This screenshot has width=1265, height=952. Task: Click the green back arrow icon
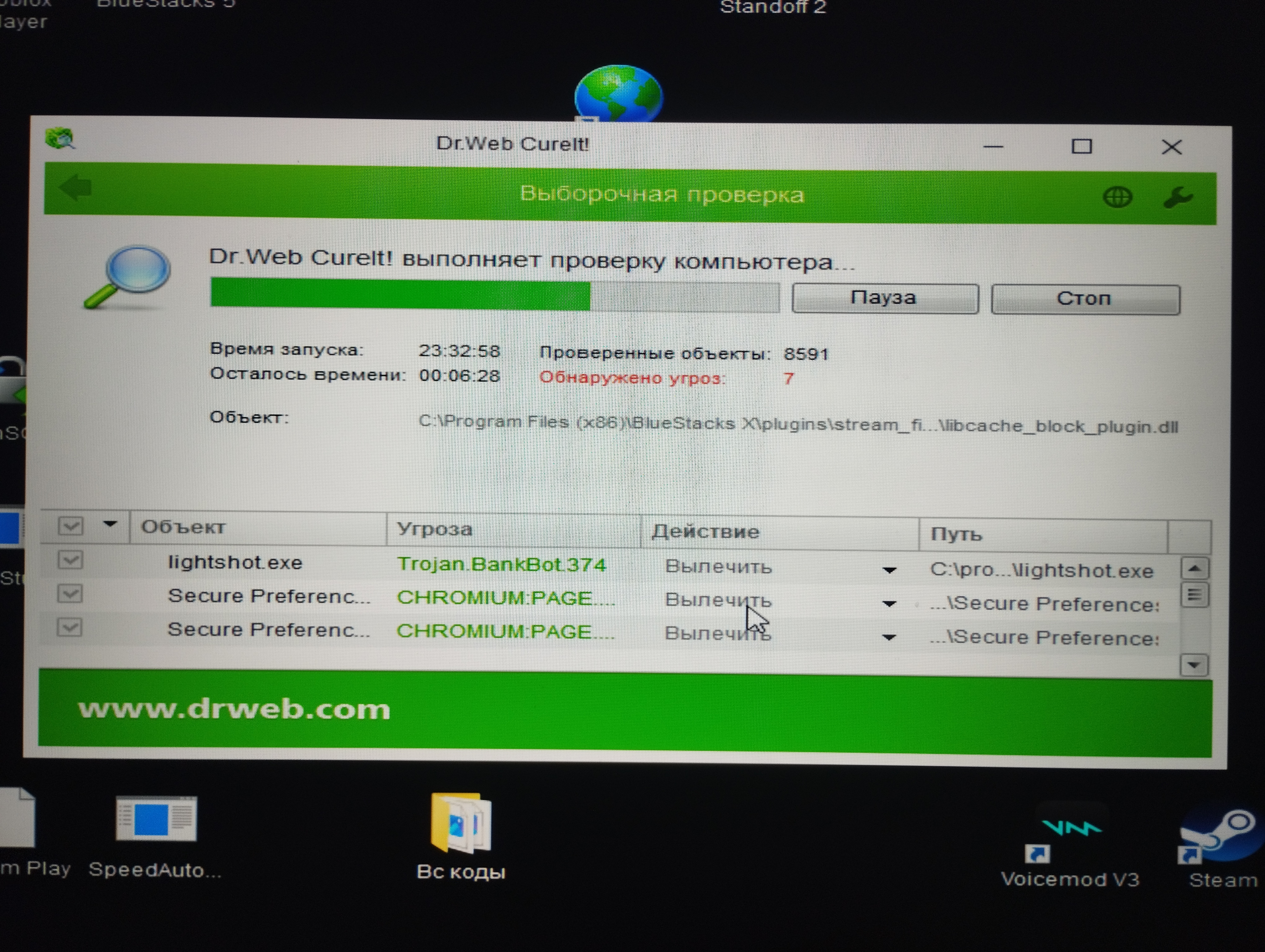[x=75, y=187]
